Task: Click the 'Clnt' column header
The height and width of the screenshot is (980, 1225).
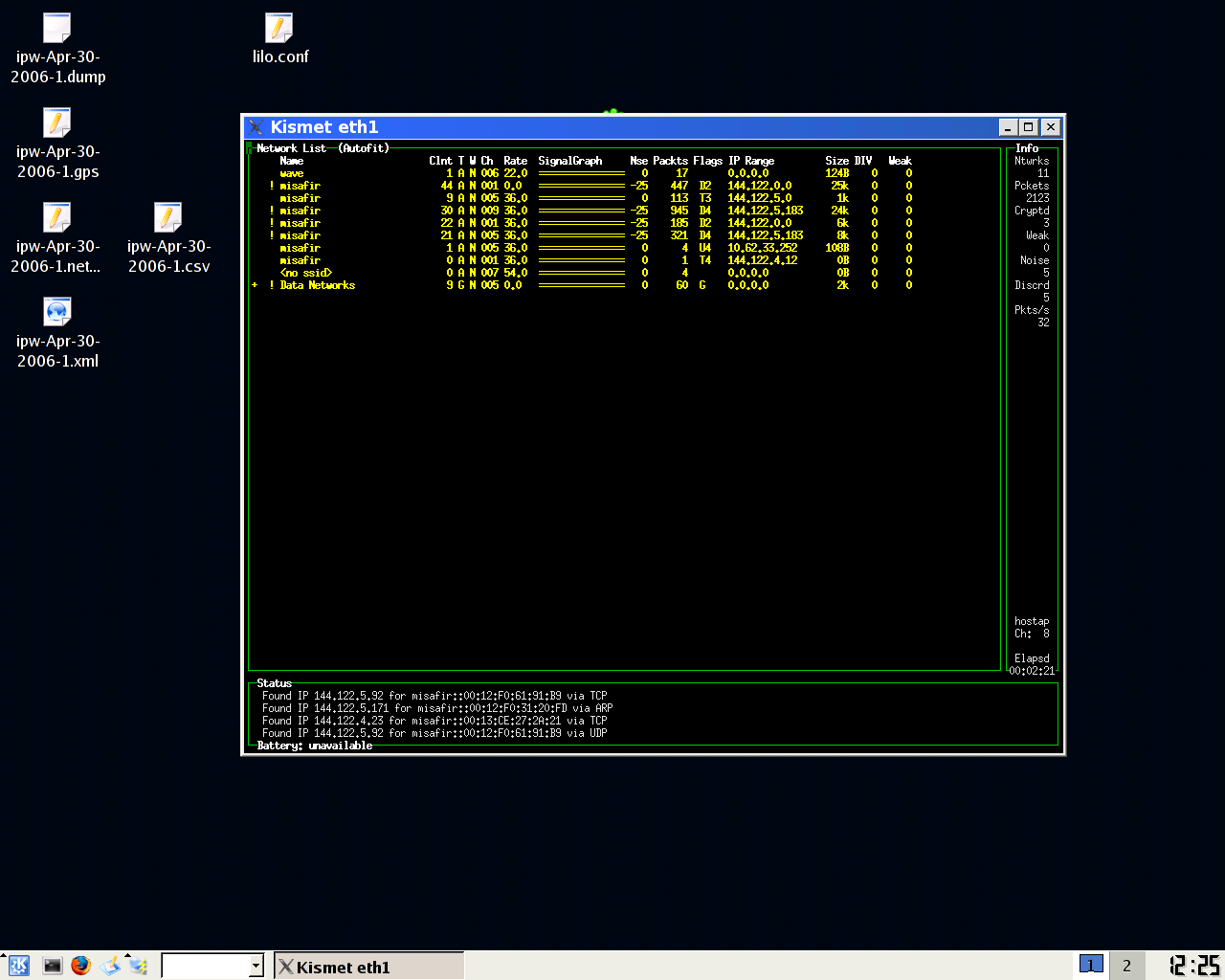Action: [x=440, y=161]
